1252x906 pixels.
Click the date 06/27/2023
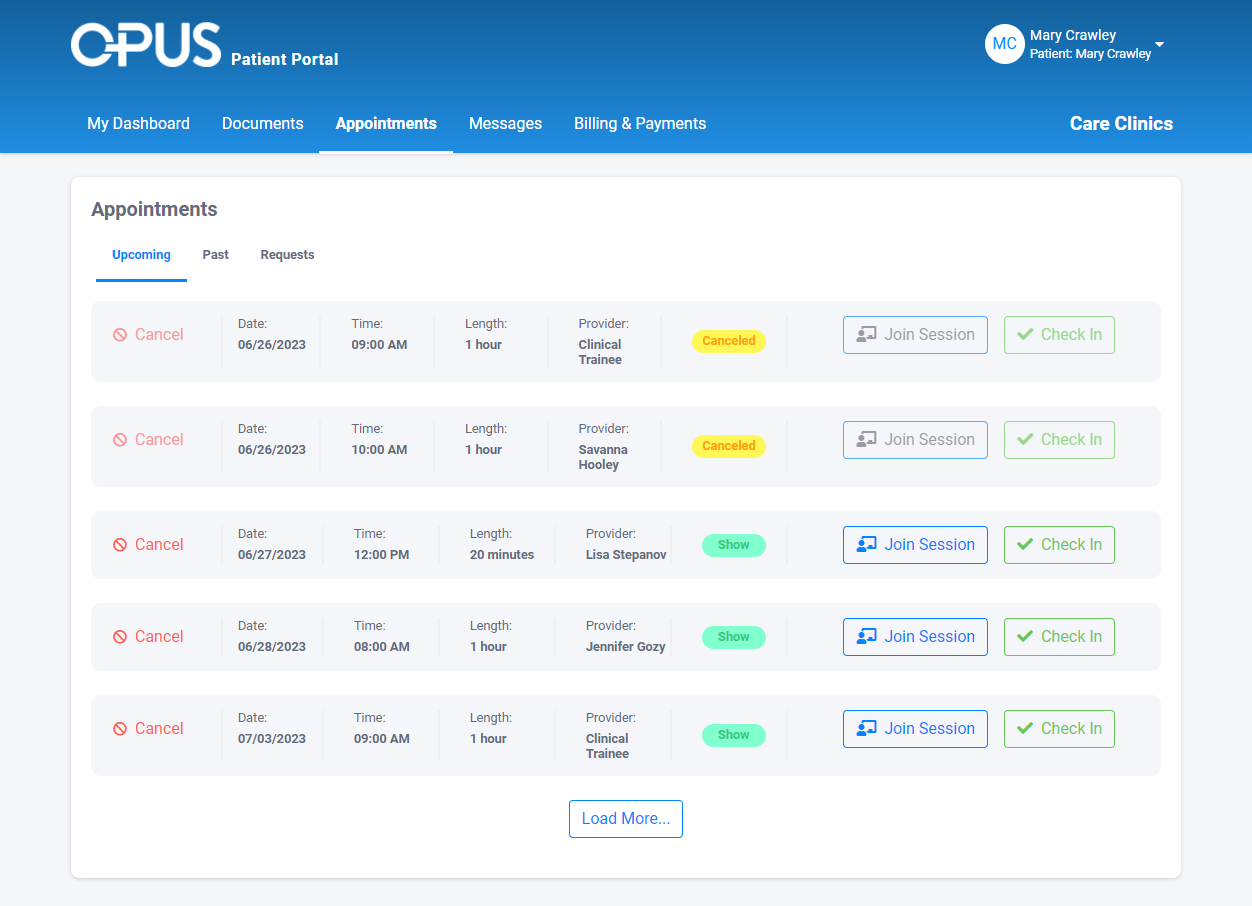click(272, 555)
